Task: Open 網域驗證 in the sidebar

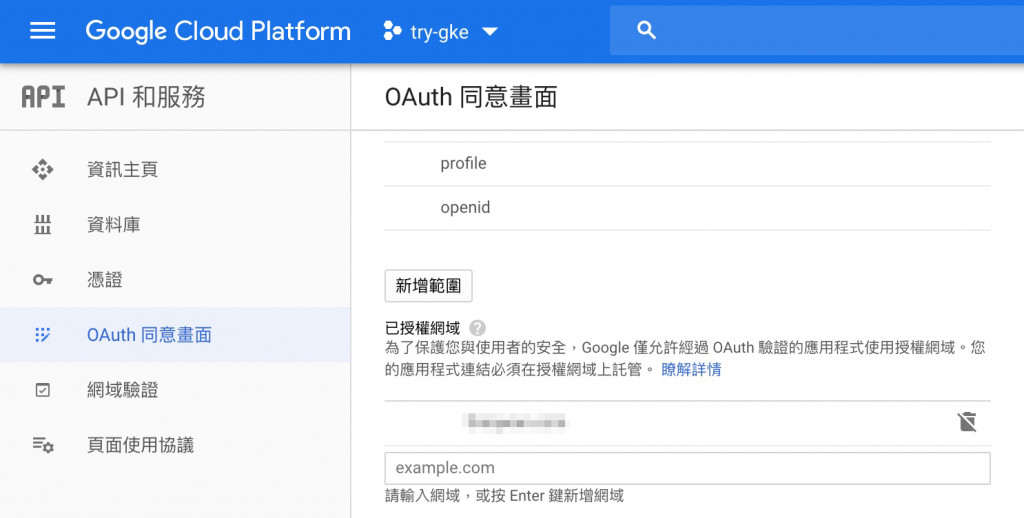Action: (x=122, y=390)
